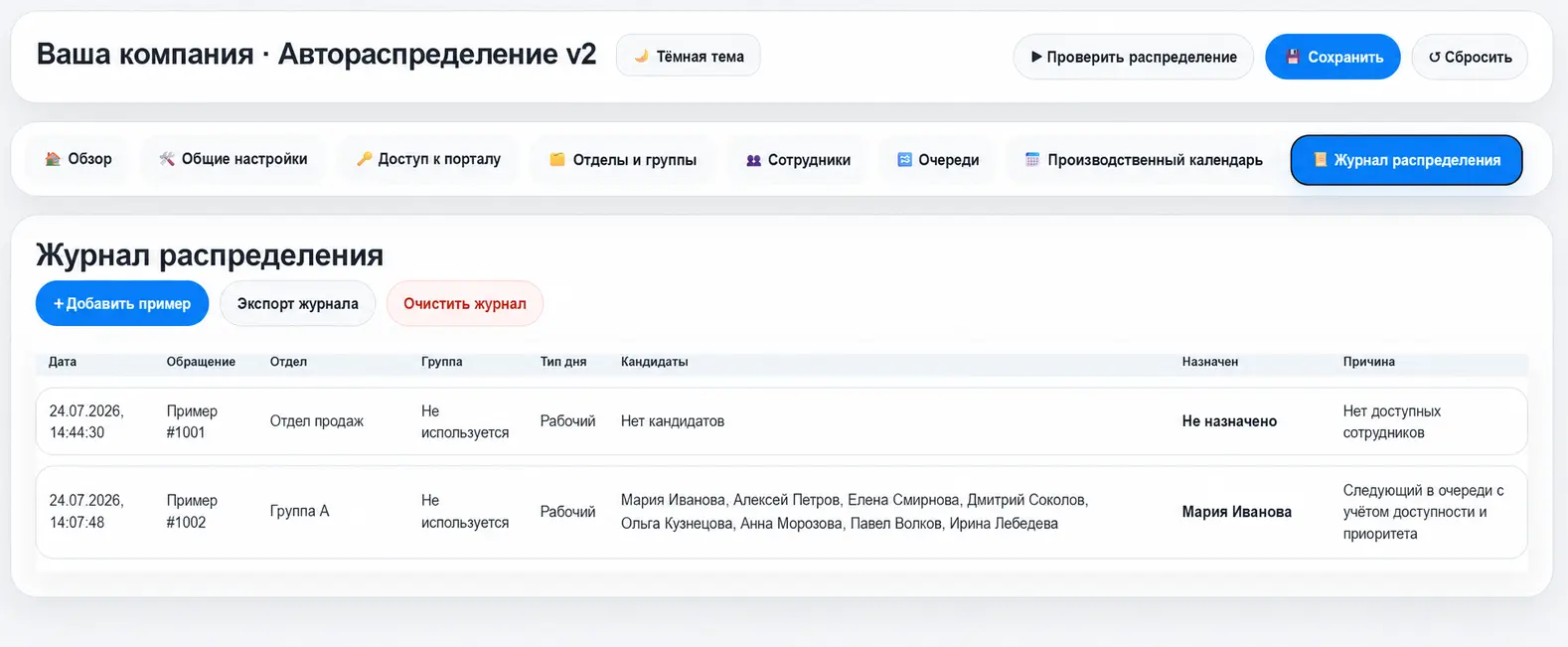Run Проверить распределение
Viewport: 1568px width, 647px height.
[1134, 57]
